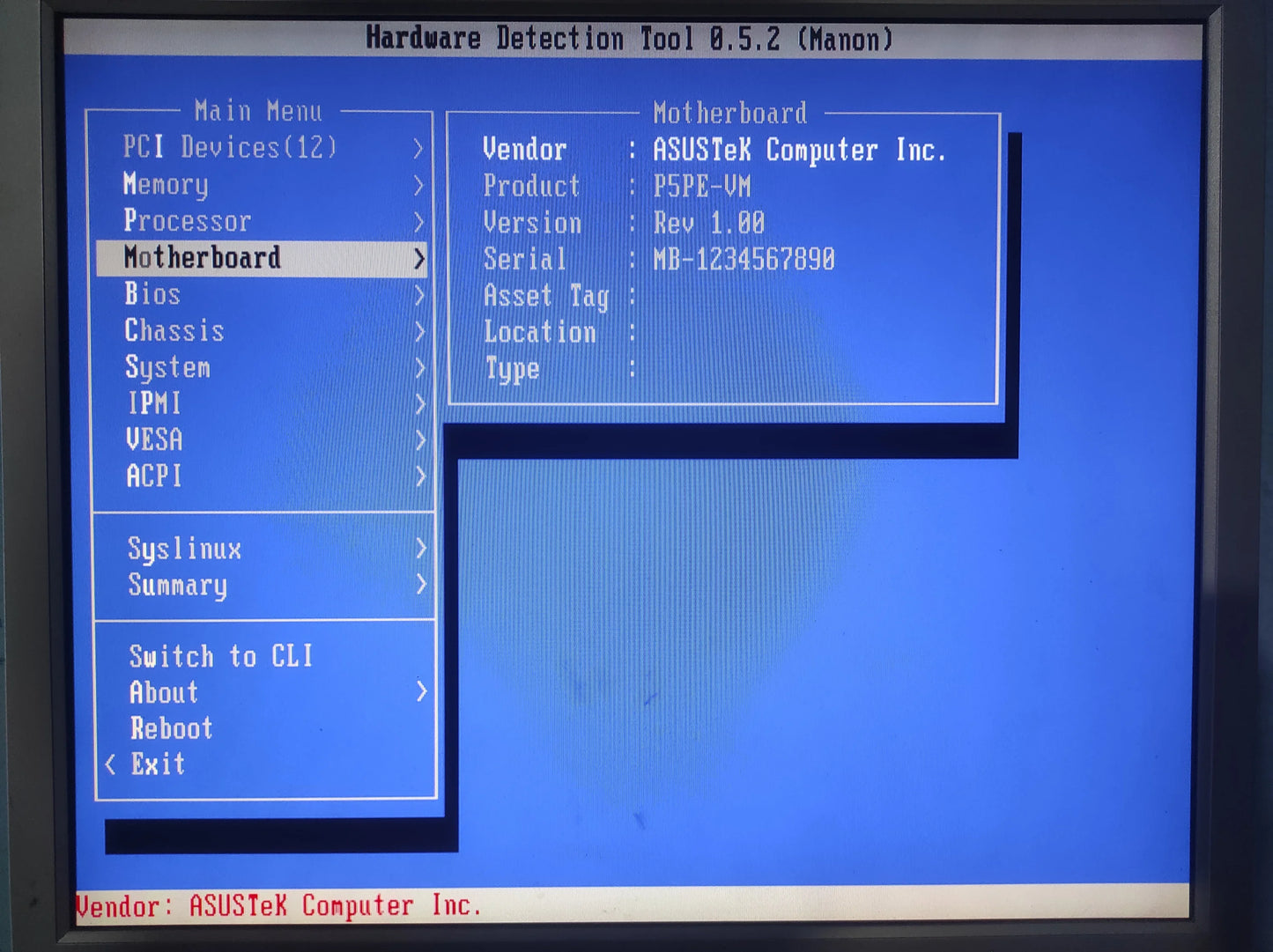Select the Memory menu entry
1273x952 pixels.
coord(261,184)
